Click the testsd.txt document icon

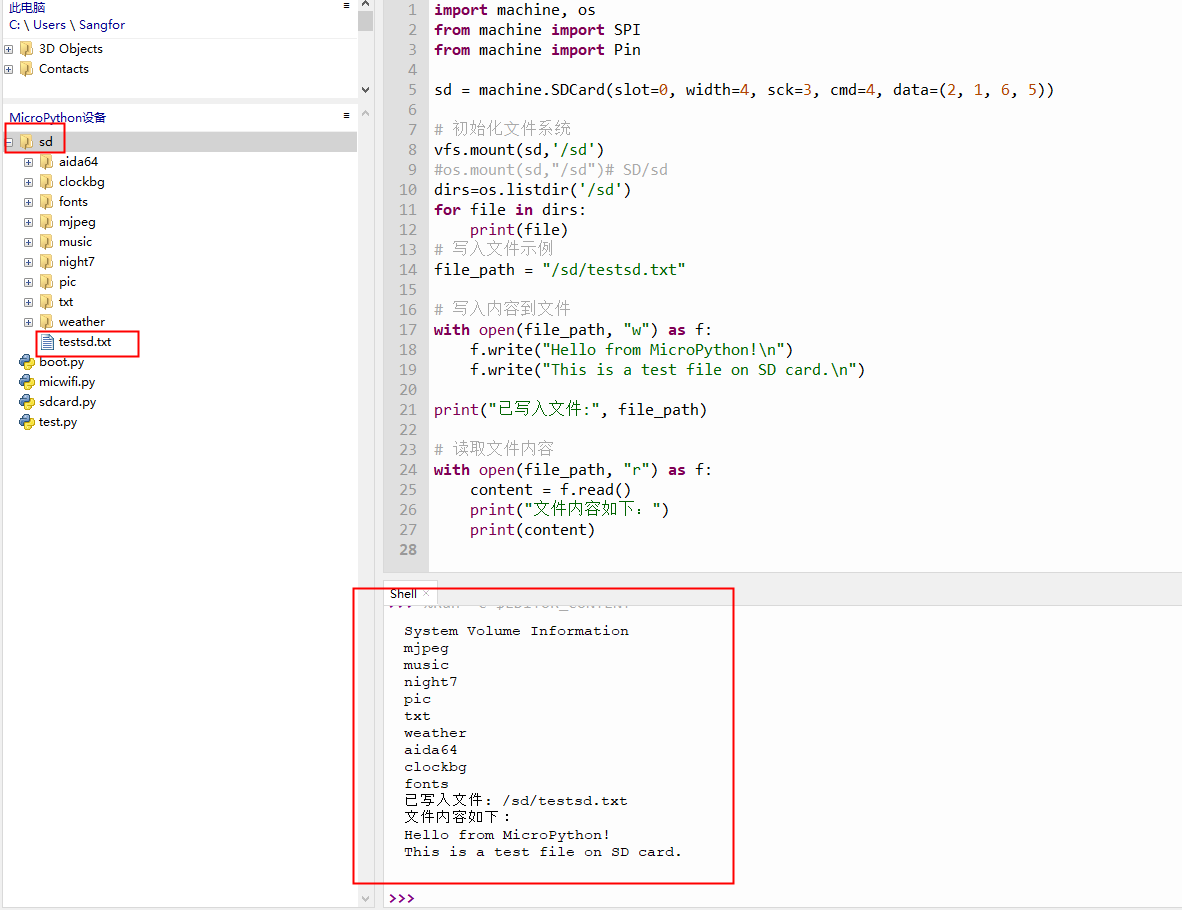point(47,342)
